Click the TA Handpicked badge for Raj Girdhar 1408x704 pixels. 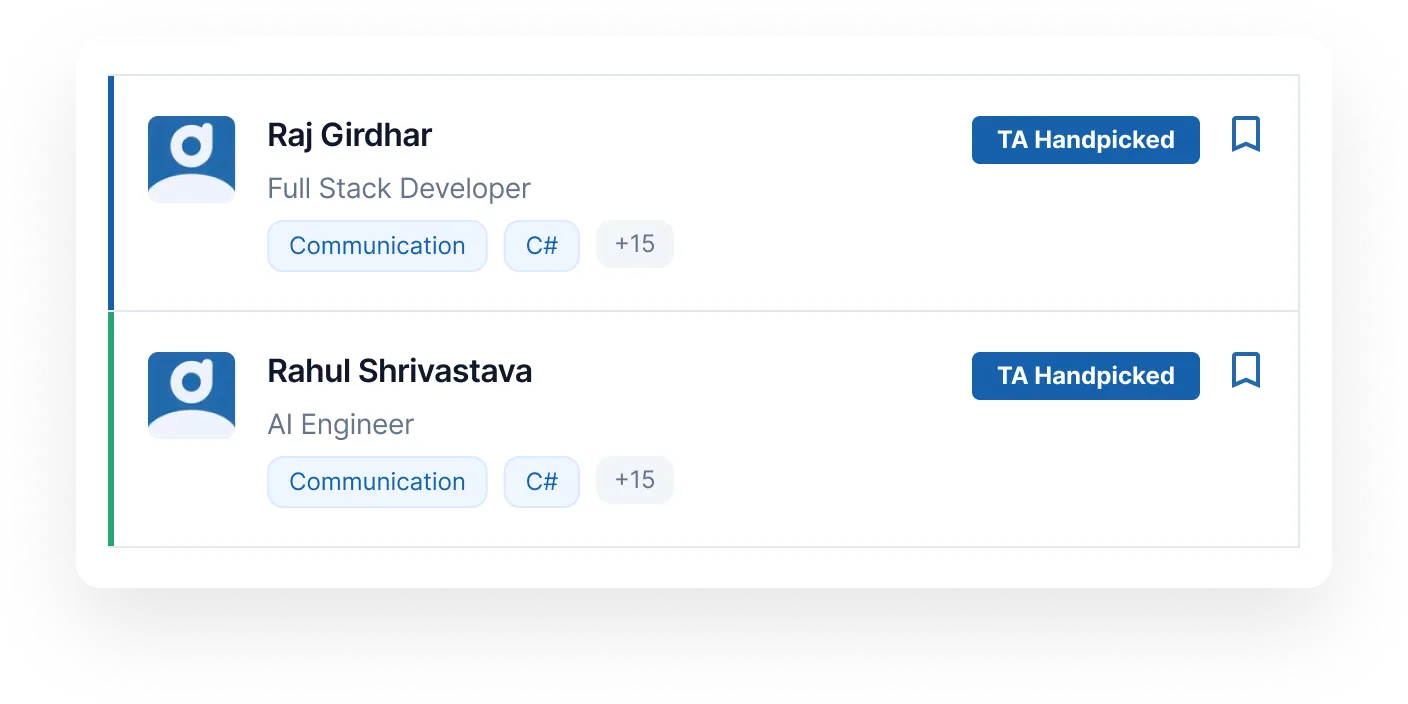tap(1085, 140)
